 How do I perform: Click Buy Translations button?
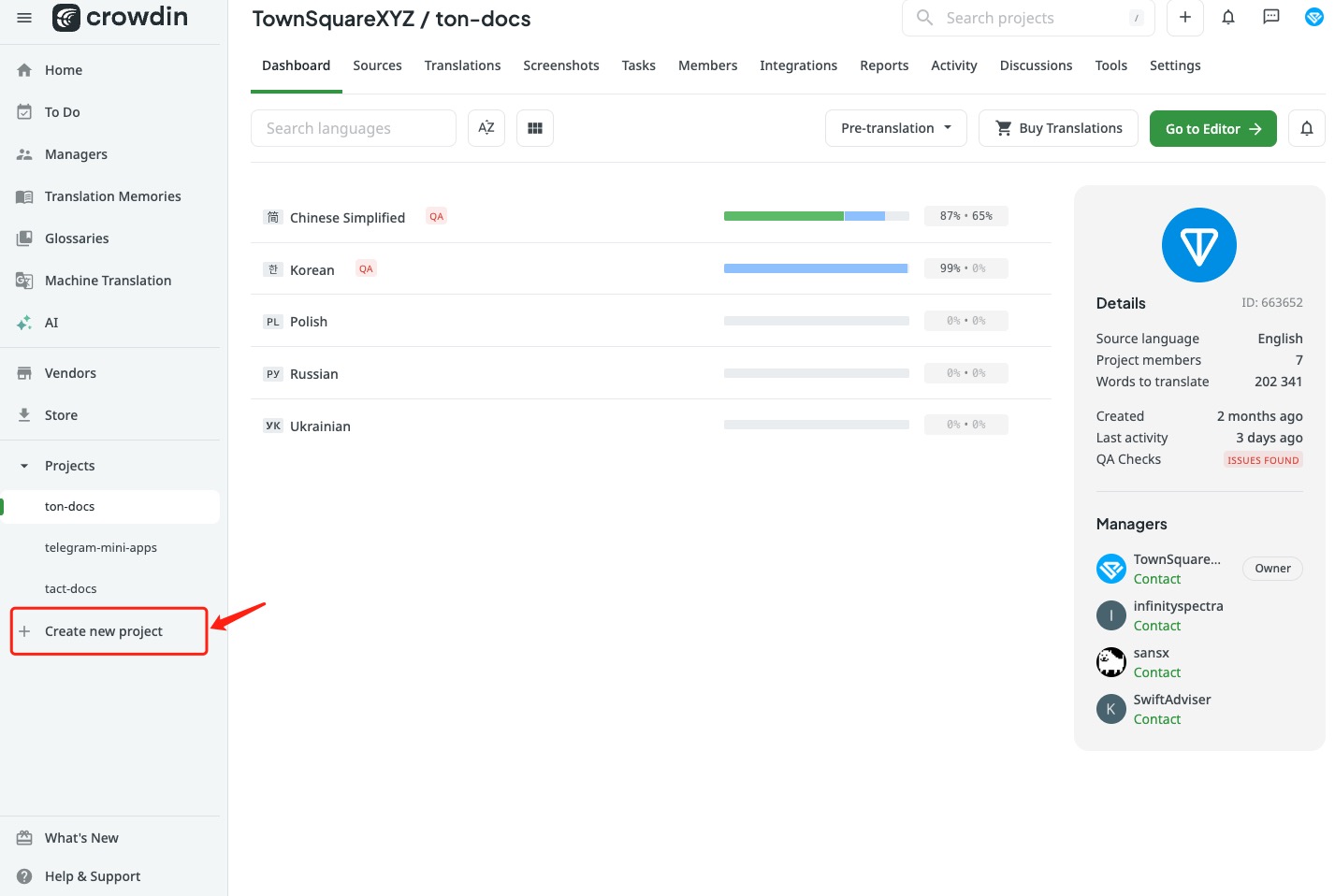[x=1058, y=128]
